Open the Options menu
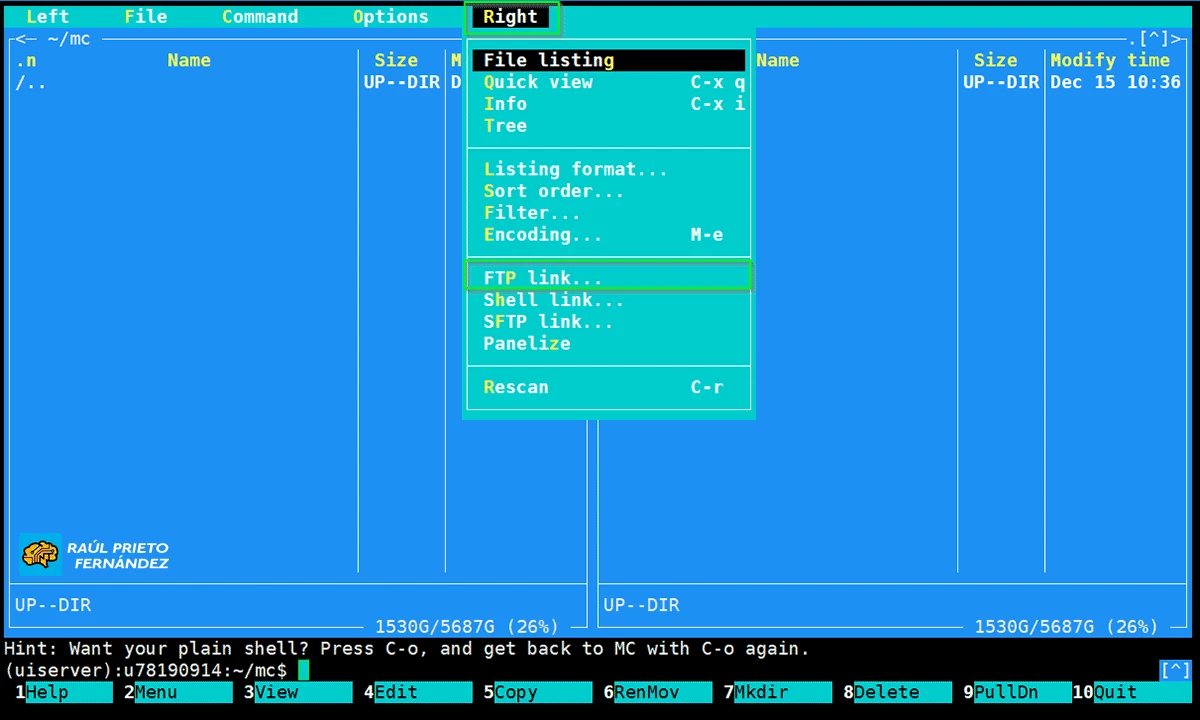This screenshot has width=1200, height=720. pos(390,17)
